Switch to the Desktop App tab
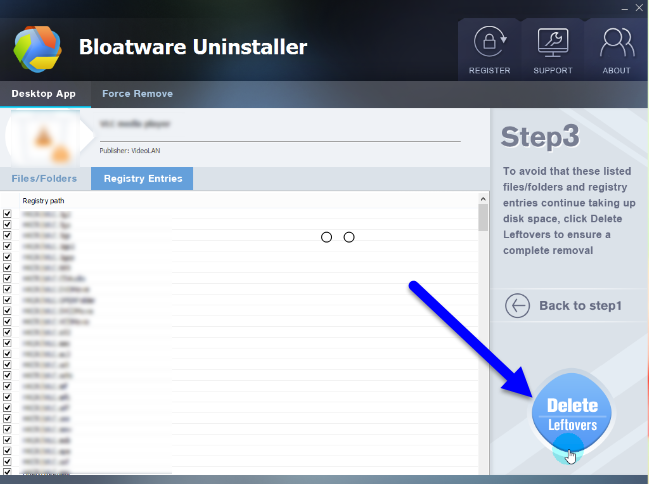Viewport: 649px width, 484px height. pyautogui.click(x=43, y=94)
